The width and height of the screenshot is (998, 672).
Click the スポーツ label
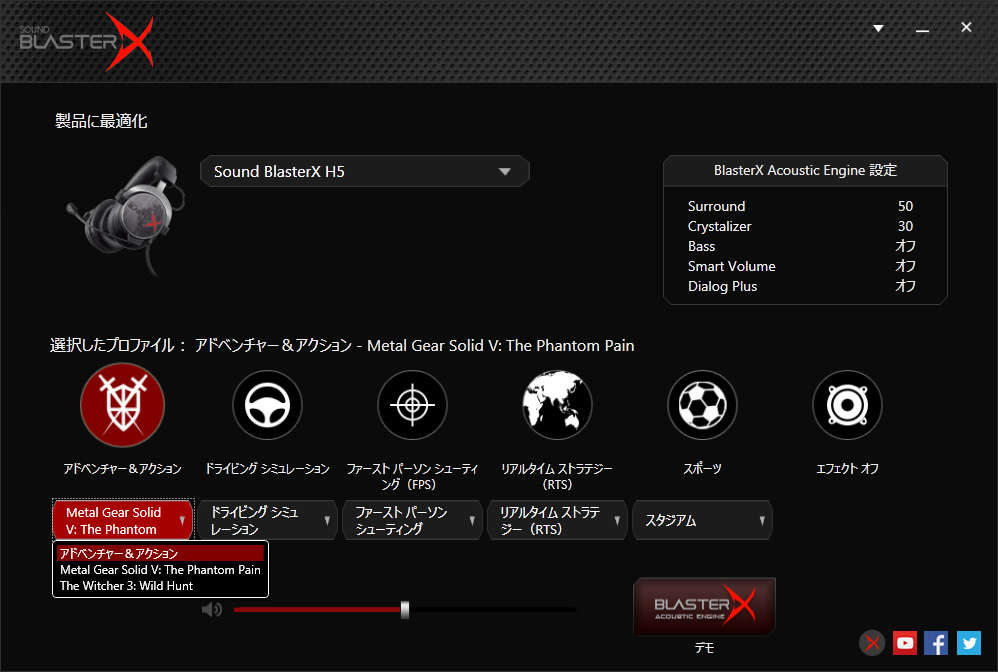(x=703, y=468)
